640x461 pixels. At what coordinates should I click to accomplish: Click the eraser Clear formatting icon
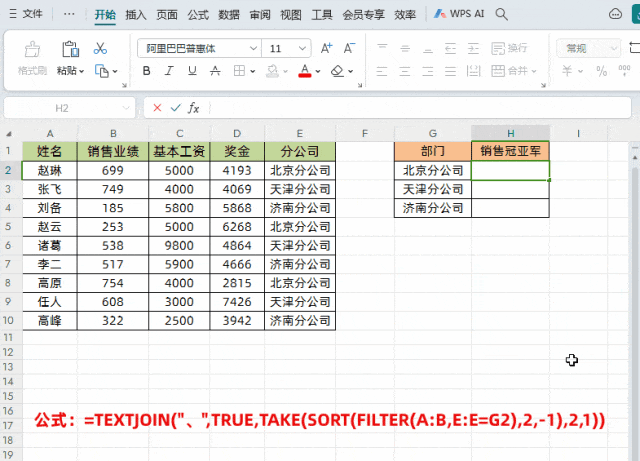tap(337, 71)
